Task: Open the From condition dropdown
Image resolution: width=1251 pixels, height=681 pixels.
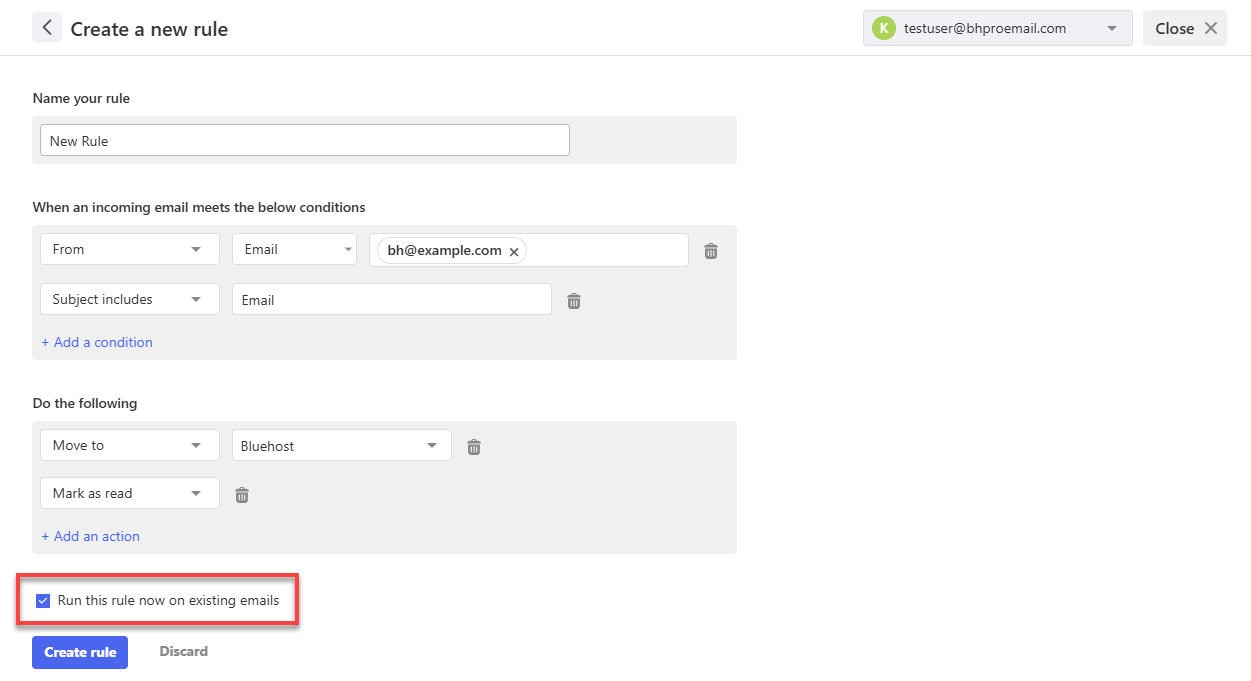Action: pos(130,249)
